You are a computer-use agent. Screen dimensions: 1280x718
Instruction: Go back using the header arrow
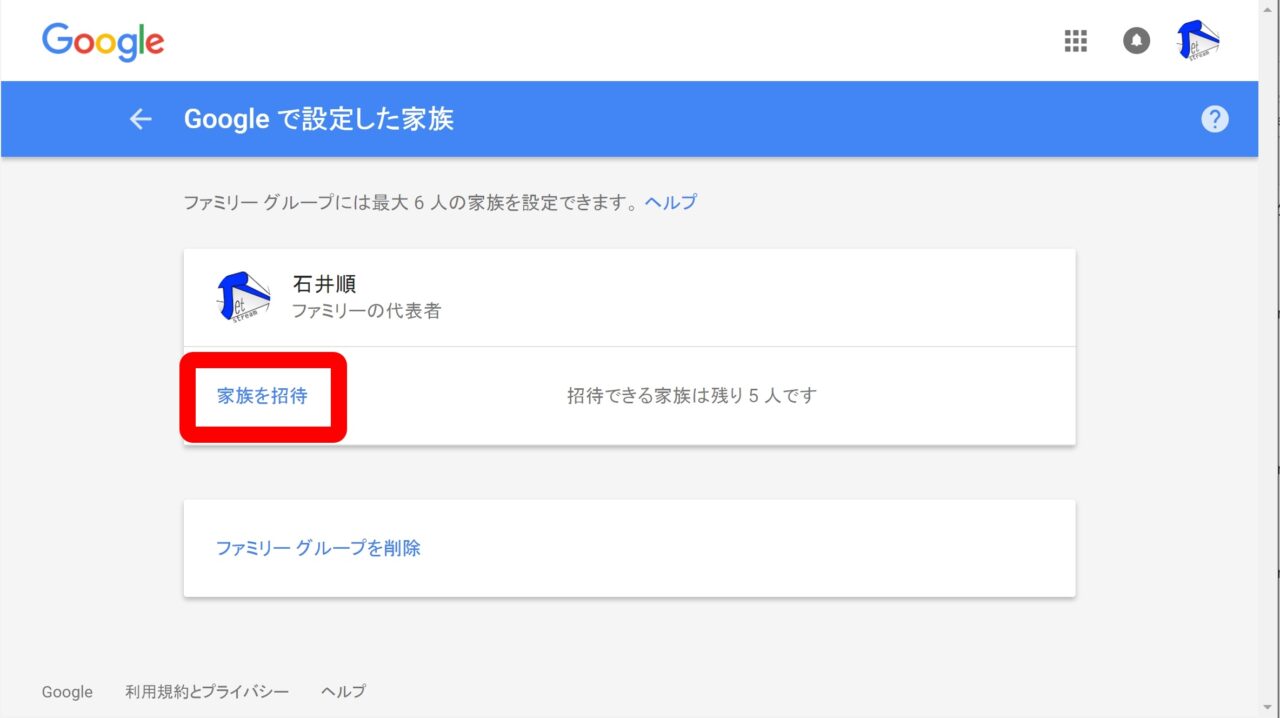click(x=140, y=120)
